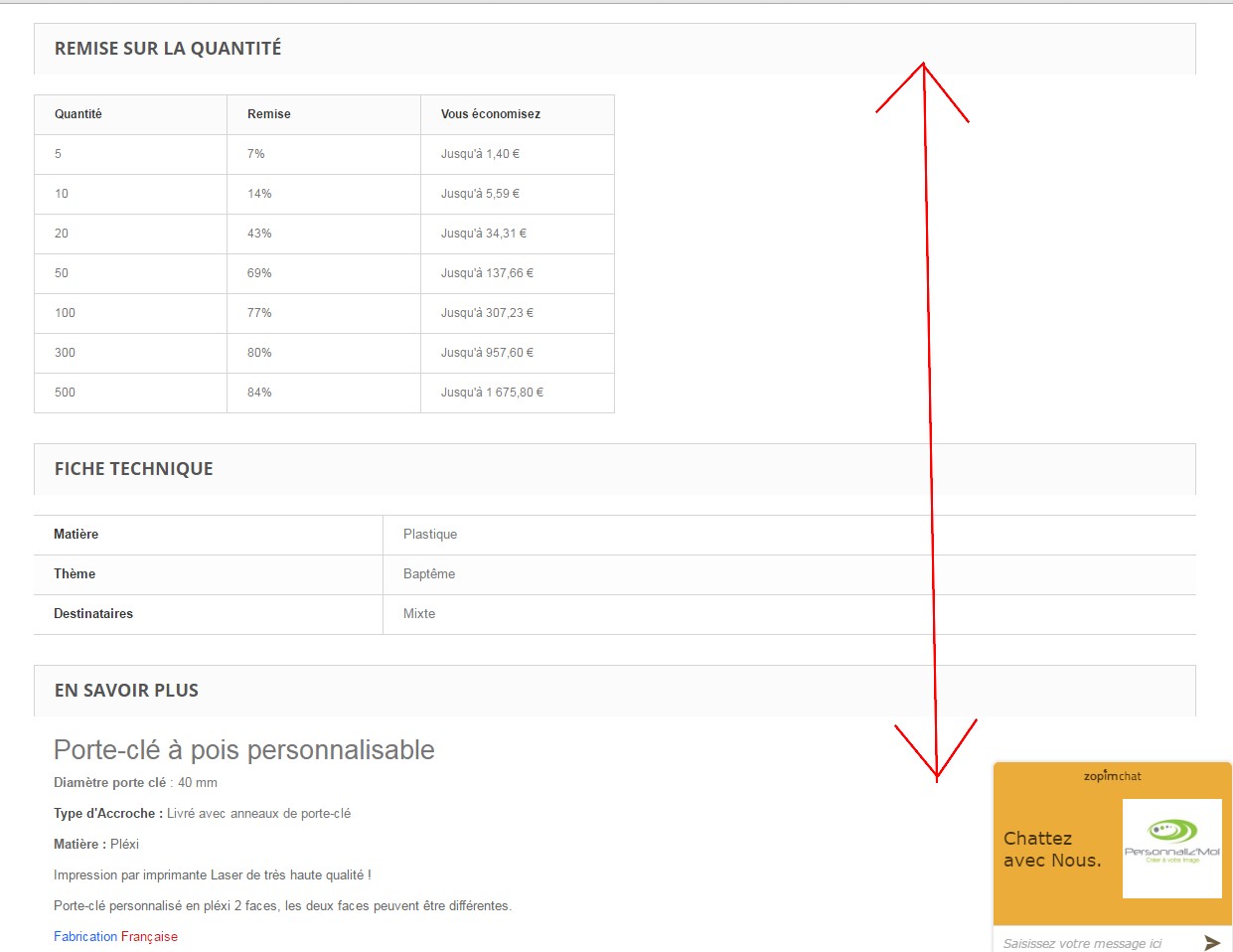Image resolution: width=1233 pixels, height=952 pixels.
Task: Click discount cell '14%'
Action: (x=324, y=194)
